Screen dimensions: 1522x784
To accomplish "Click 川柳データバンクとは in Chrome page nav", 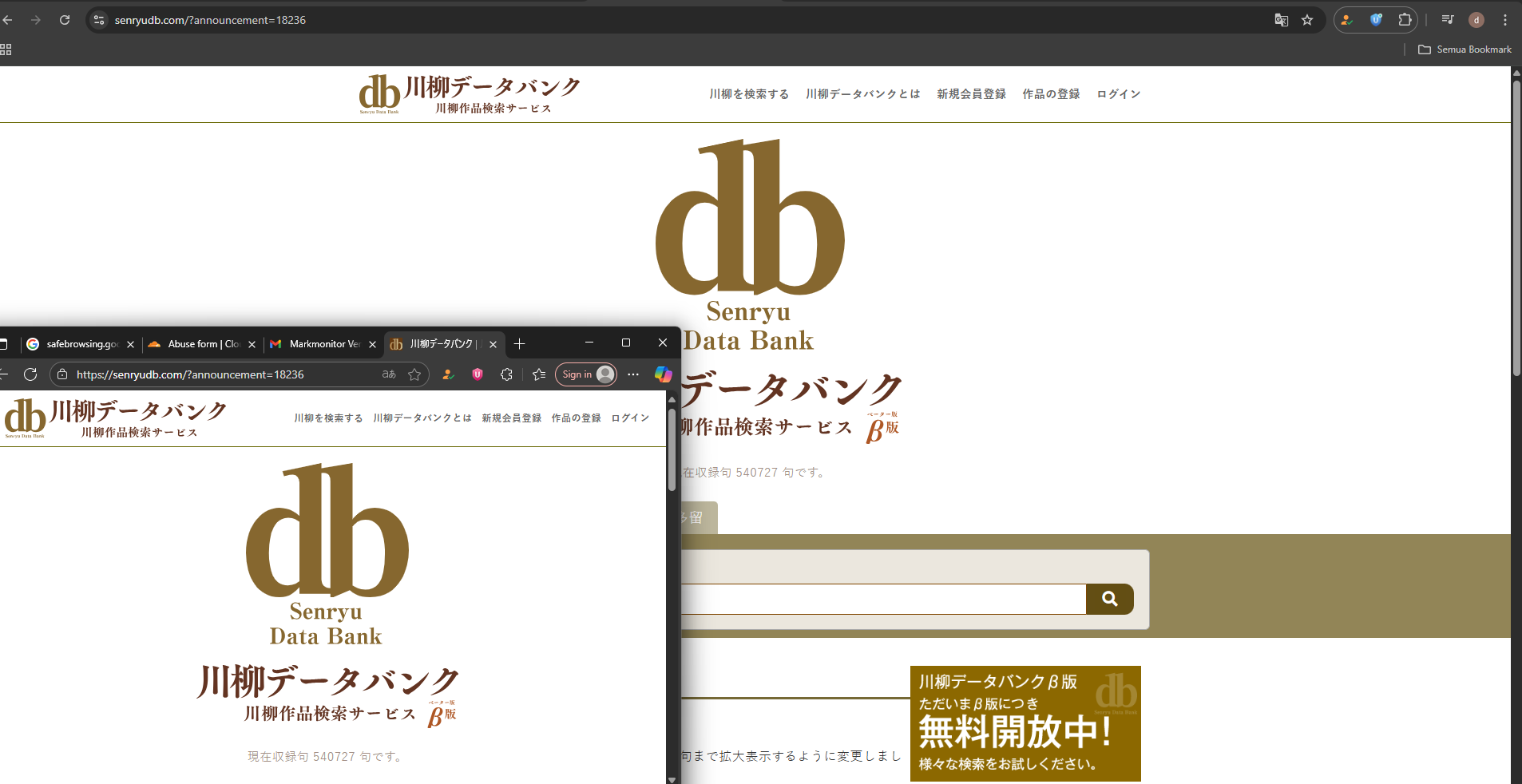I will tap(863, 94).
